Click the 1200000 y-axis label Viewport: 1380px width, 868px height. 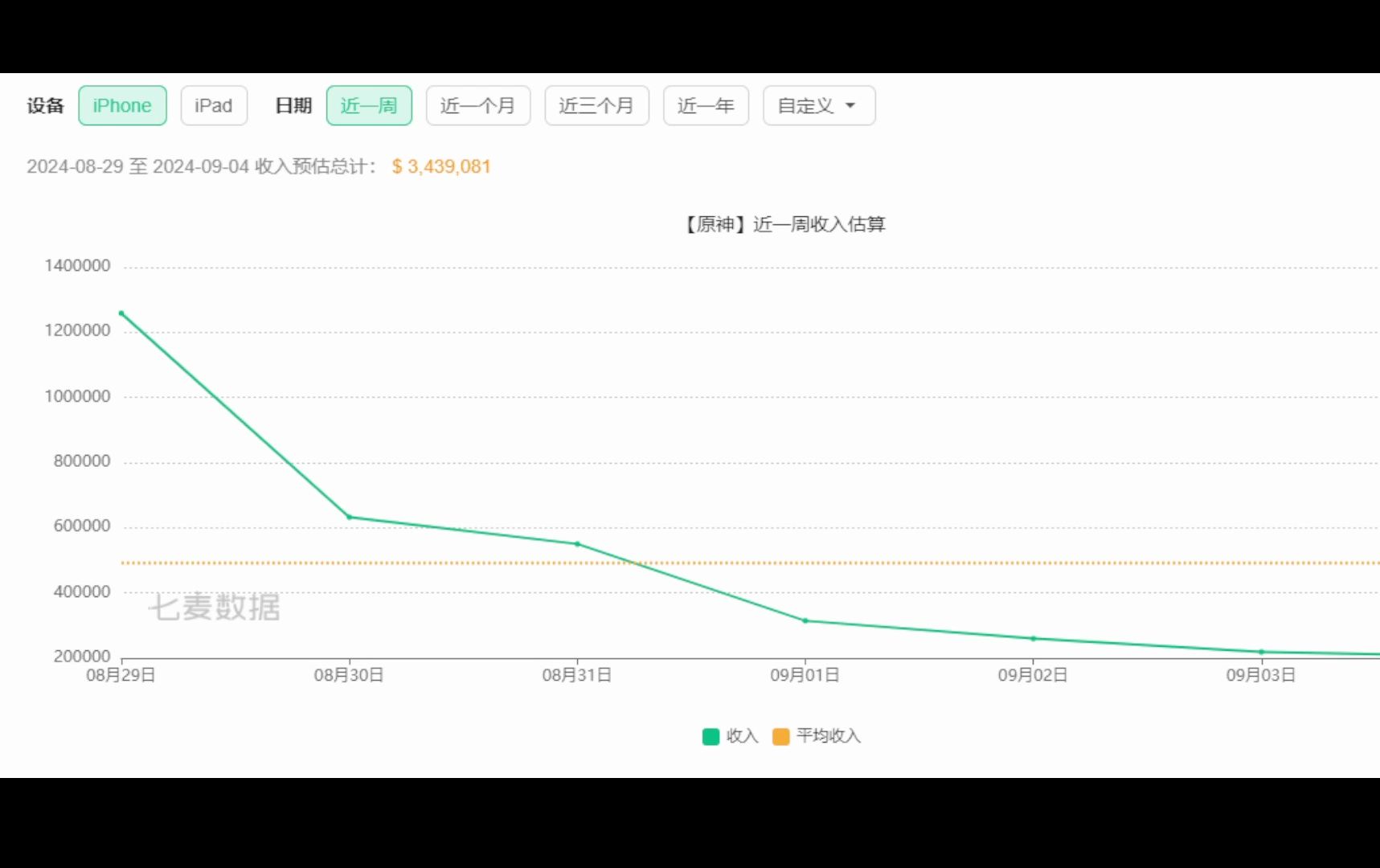tap(78, 330)
